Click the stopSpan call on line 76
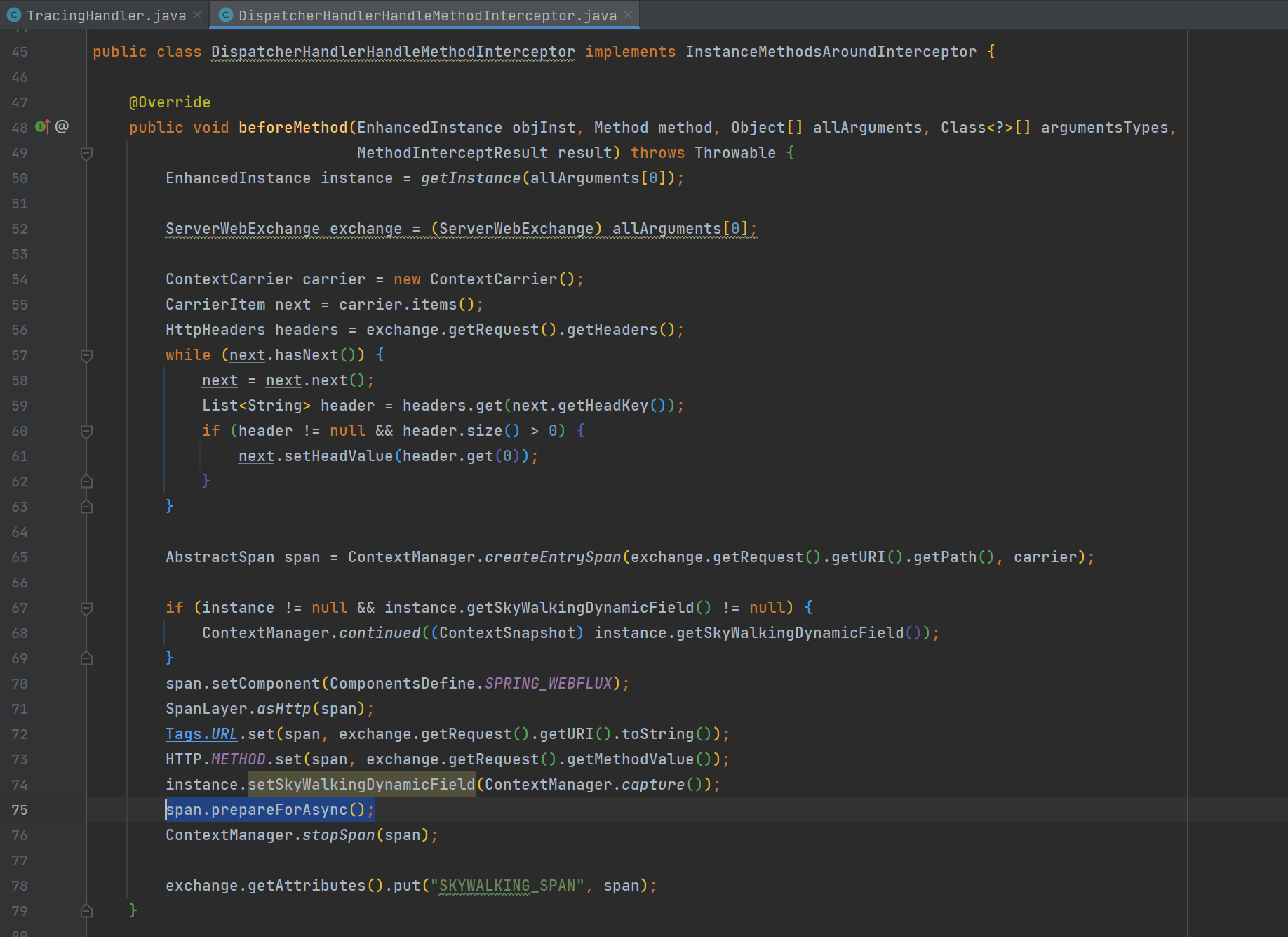 point(339,835)
